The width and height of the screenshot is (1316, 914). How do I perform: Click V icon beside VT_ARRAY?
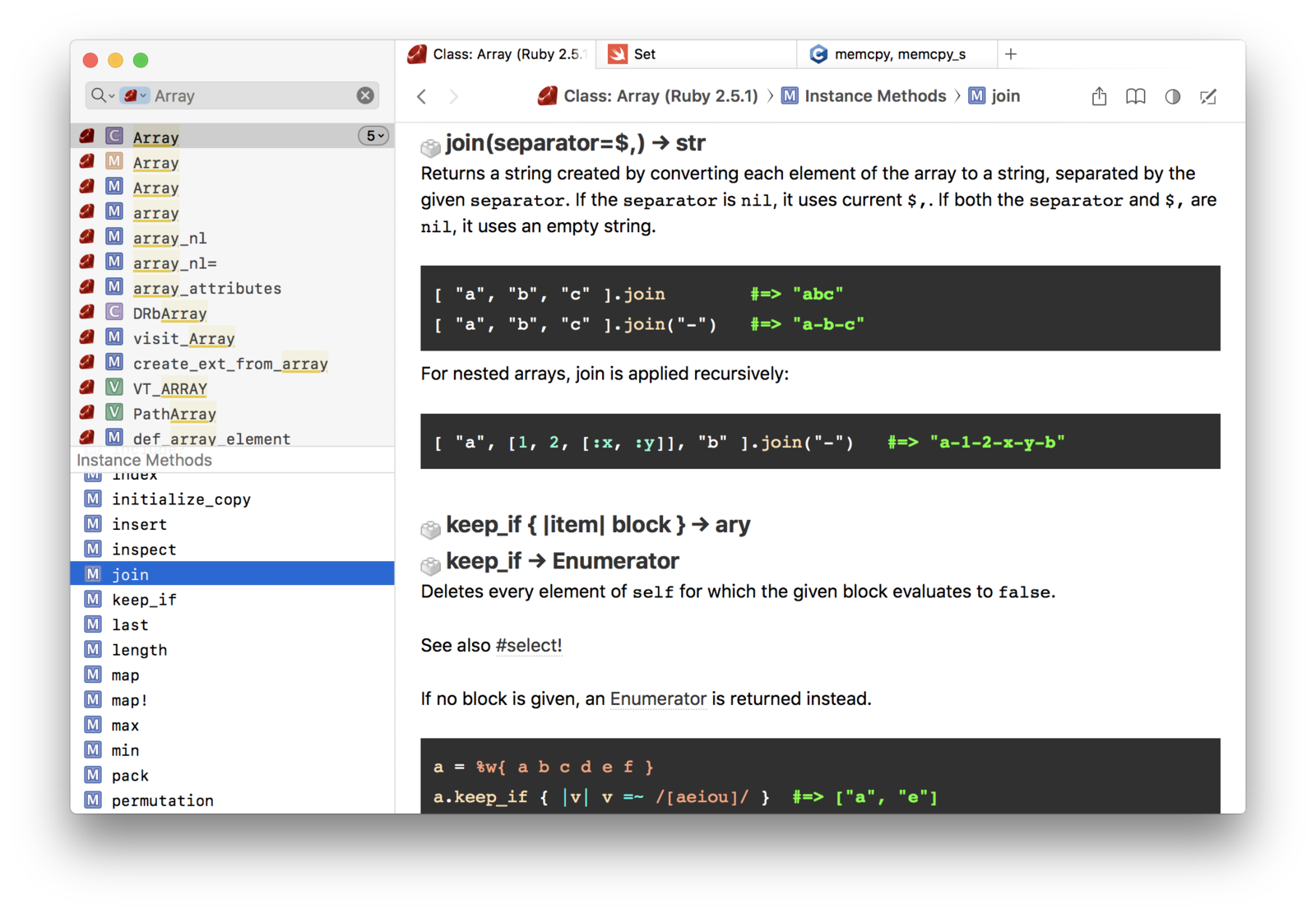[114, 387]
